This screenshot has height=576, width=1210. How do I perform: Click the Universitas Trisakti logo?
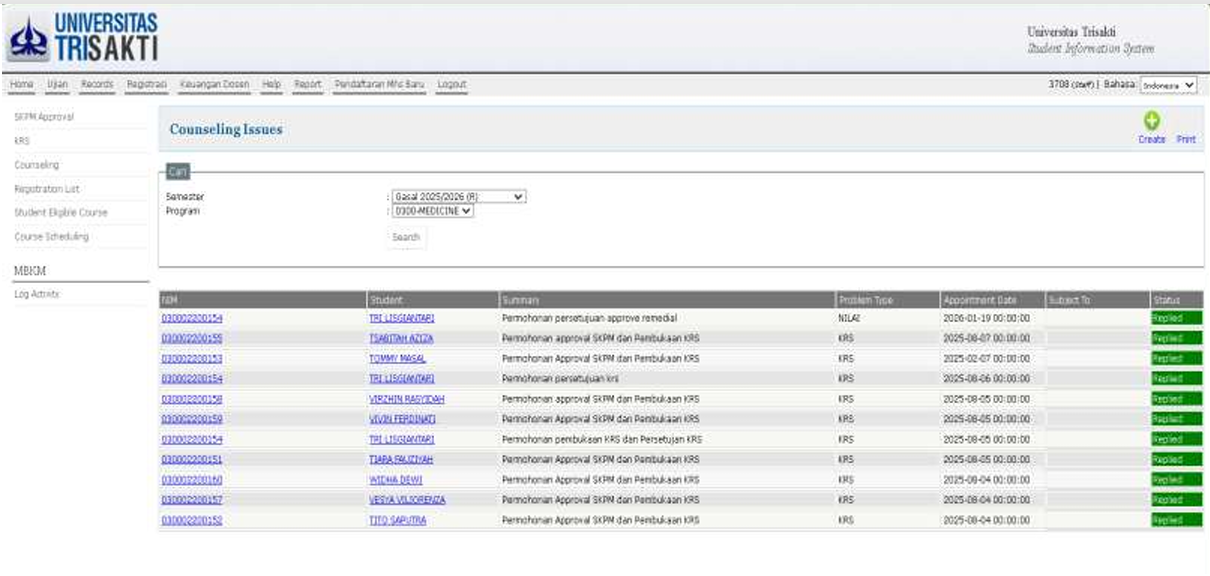83,38
